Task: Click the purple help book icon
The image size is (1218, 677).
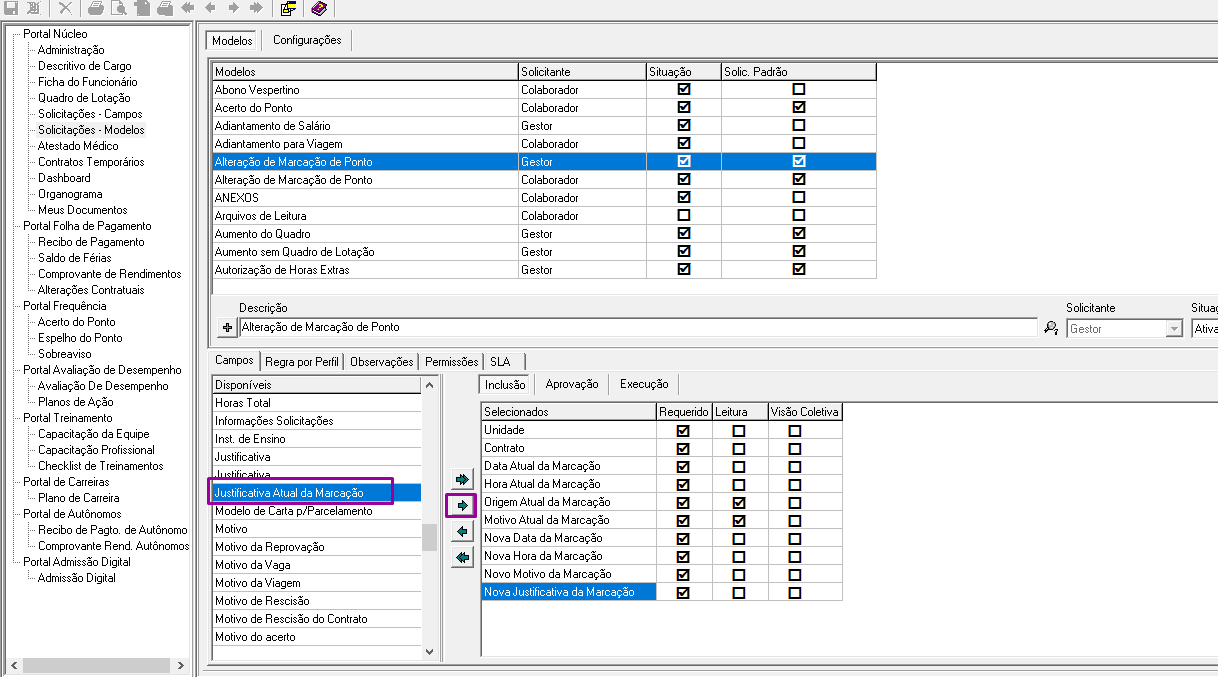Action: [318, 8]
